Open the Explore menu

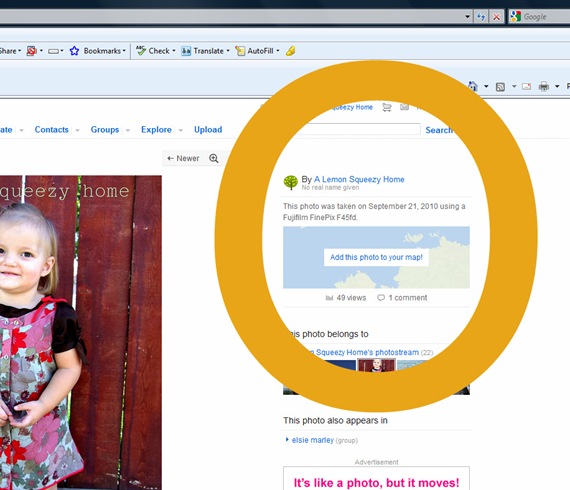(156, 130)
